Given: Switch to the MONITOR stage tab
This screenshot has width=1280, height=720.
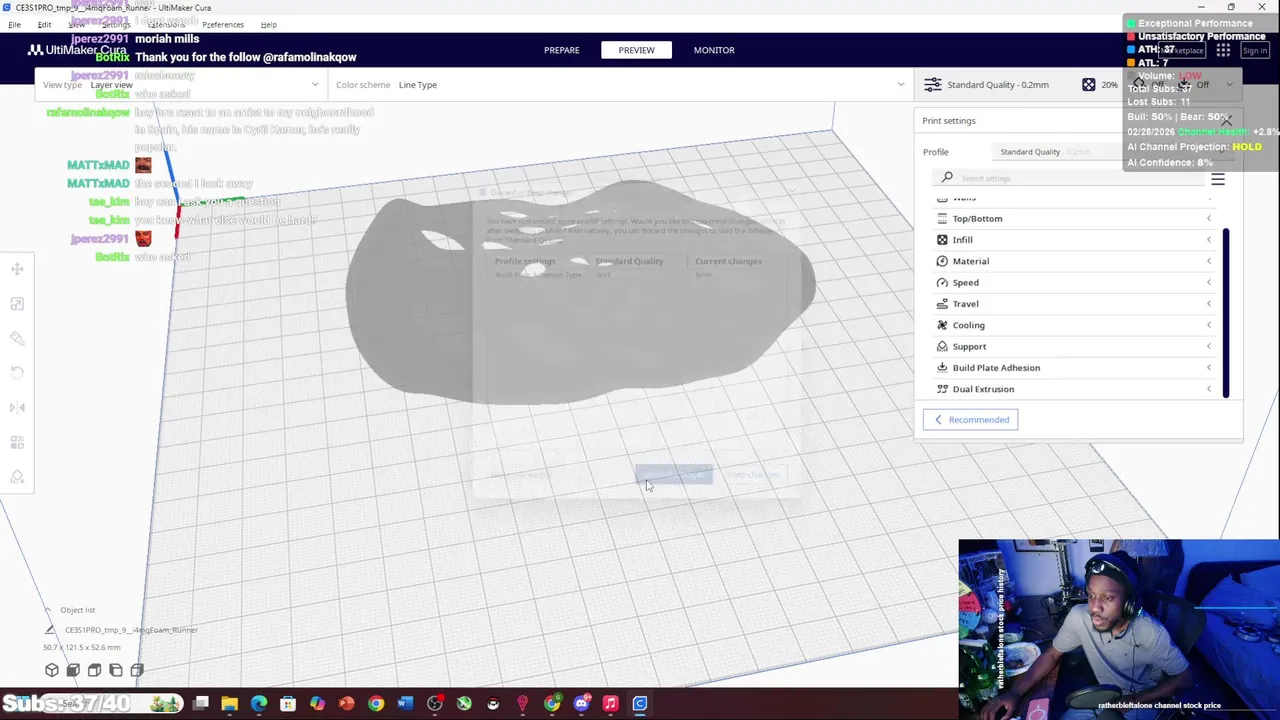Looking at the screenshot, I should coord(714,50).
